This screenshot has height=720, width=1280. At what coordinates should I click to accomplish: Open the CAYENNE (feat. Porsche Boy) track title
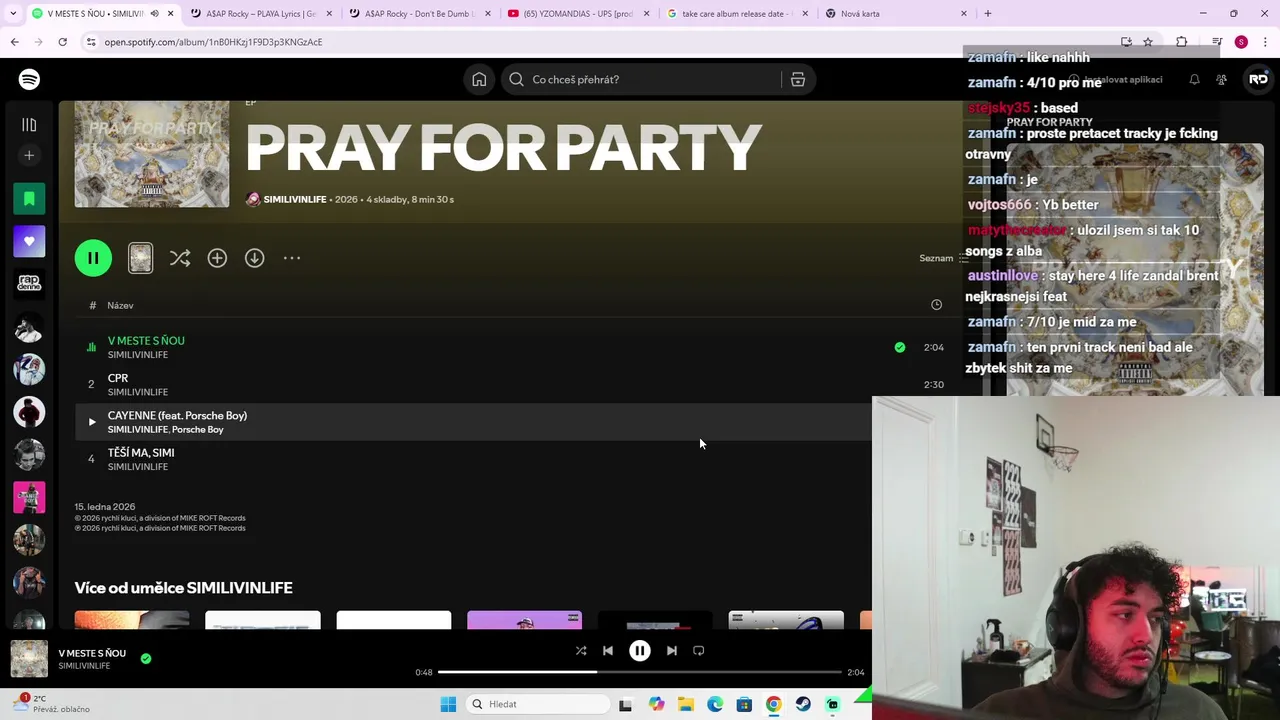click(x=177, y=415)
